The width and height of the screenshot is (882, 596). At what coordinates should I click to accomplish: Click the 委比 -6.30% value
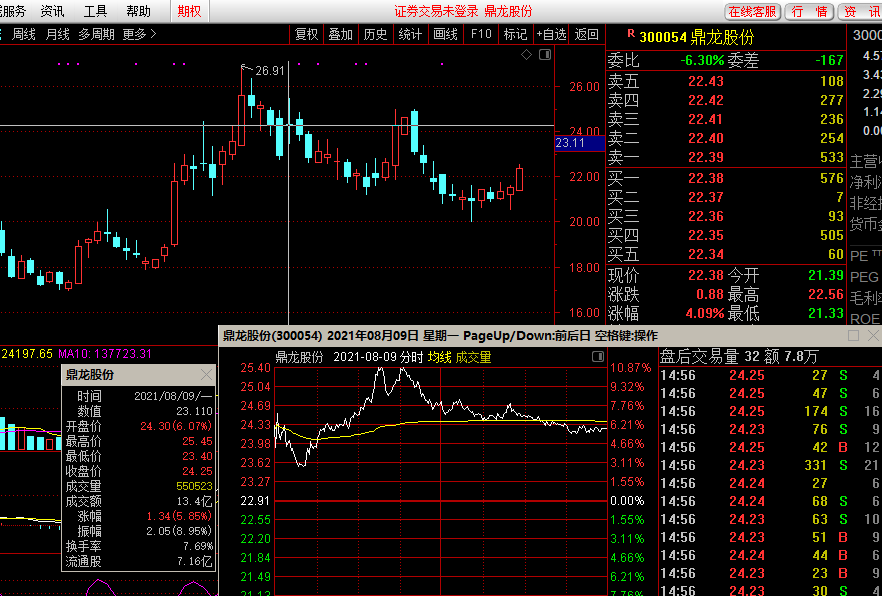click(702, 60)
